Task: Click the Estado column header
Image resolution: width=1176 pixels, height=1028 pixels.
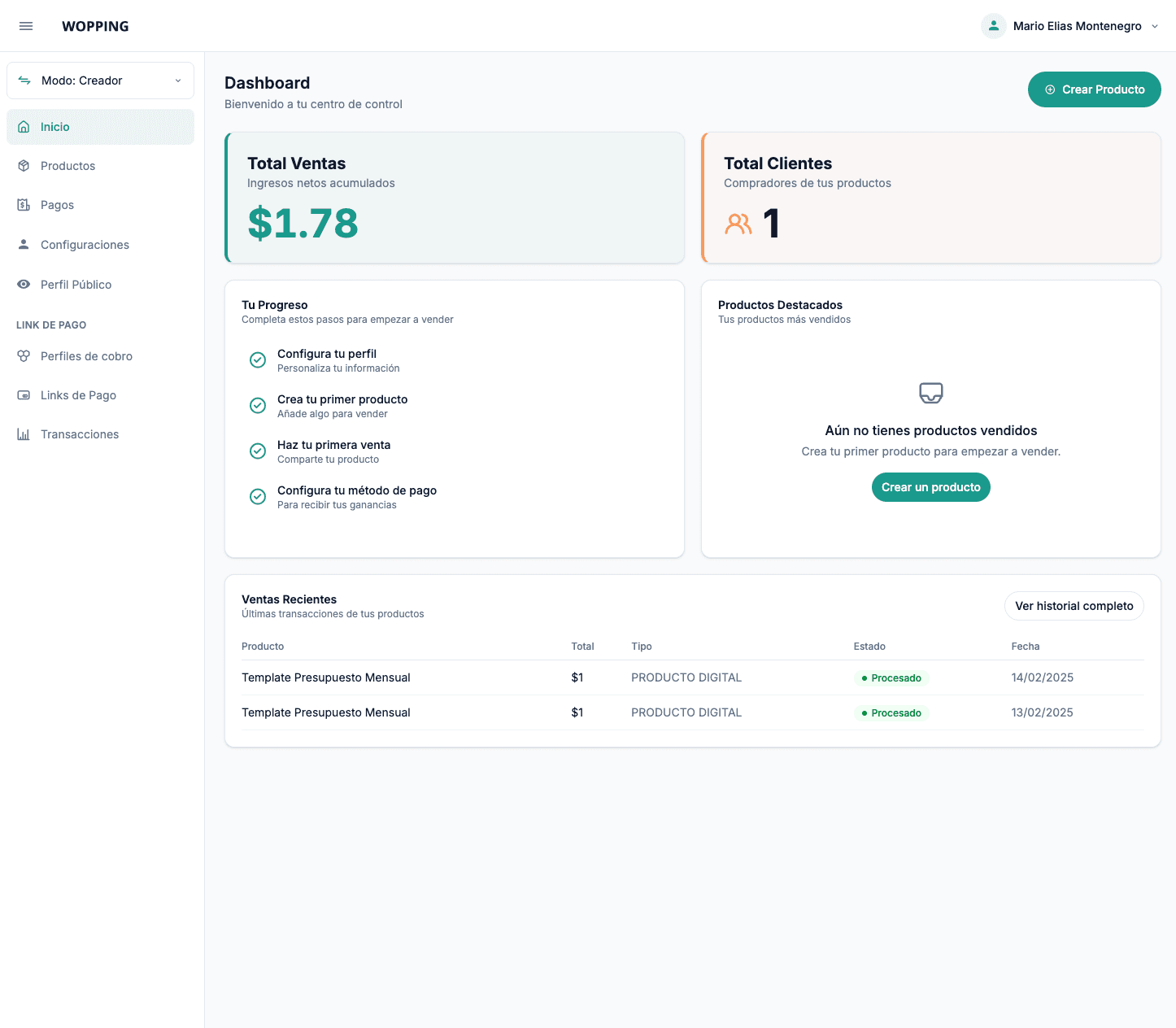Action: coord(869,647)
